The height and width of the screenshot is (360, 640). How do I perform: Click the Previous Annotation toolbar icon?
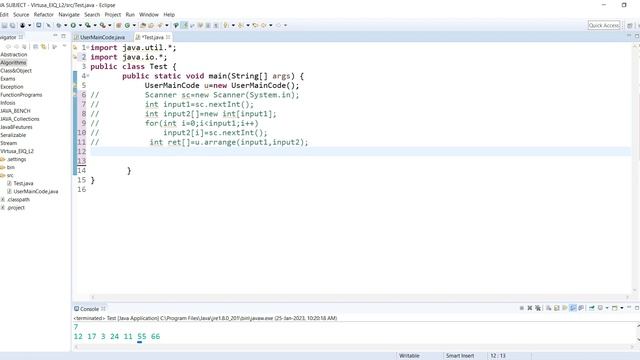click(241, 25)
